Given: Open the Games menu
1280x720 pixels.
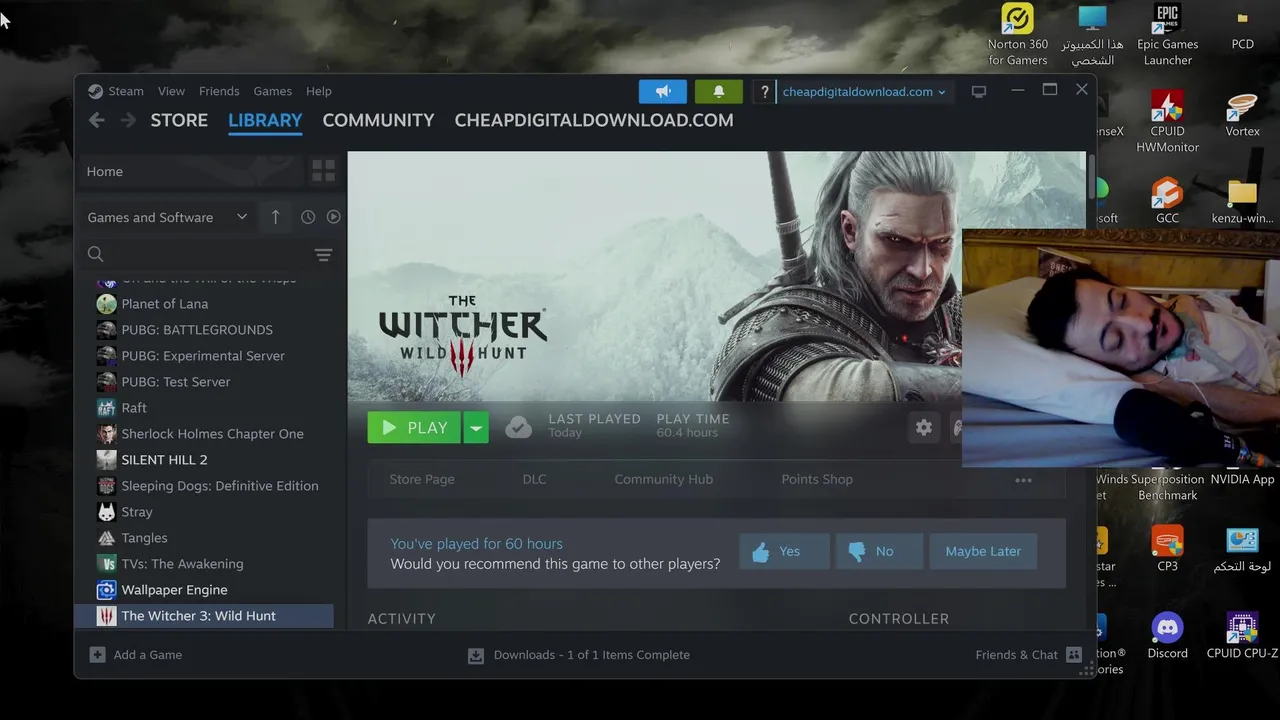Looking at the screenshot, I should click(x=272, y=91).
